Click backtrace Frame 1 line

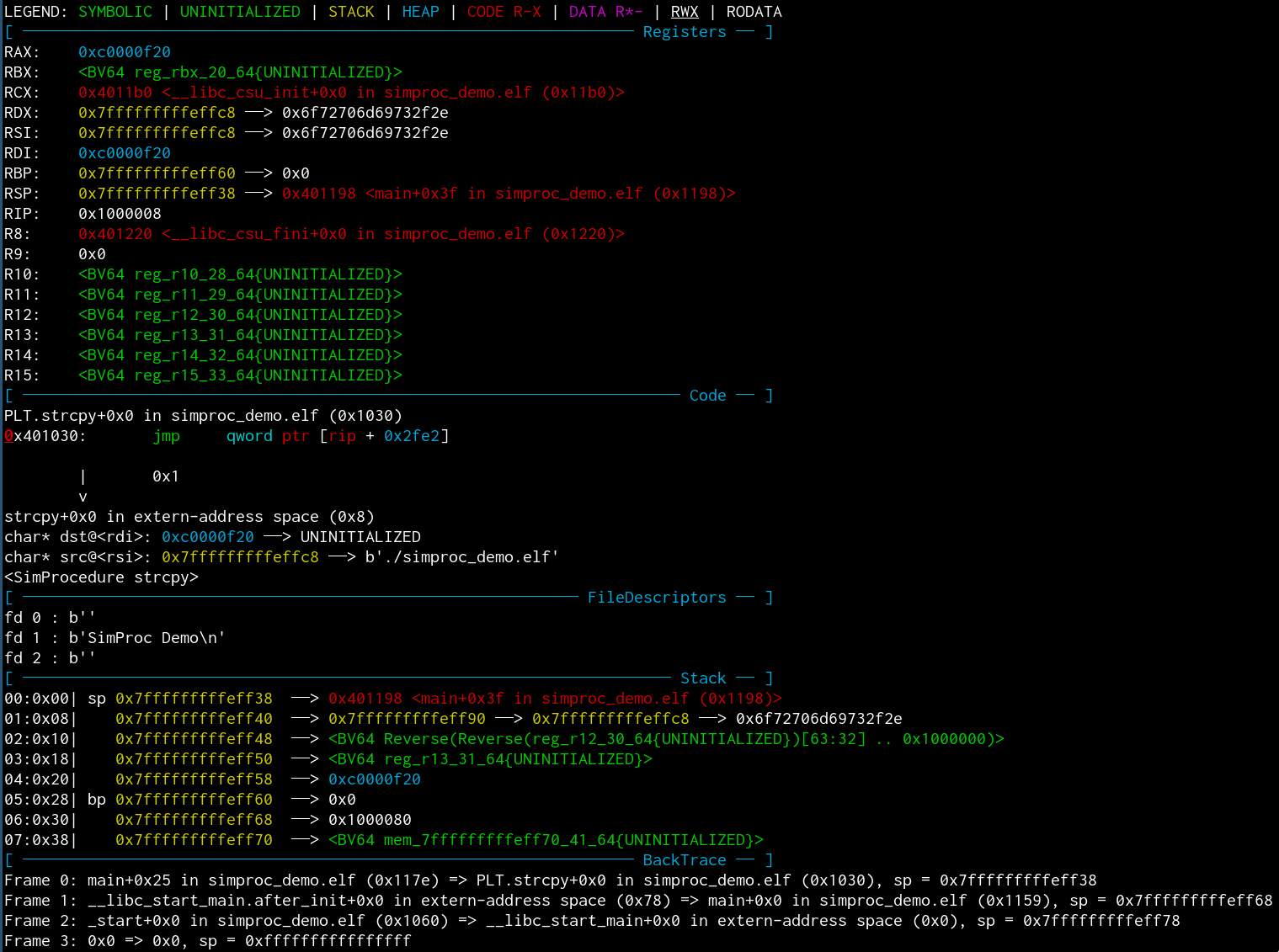tap(638, 901)
